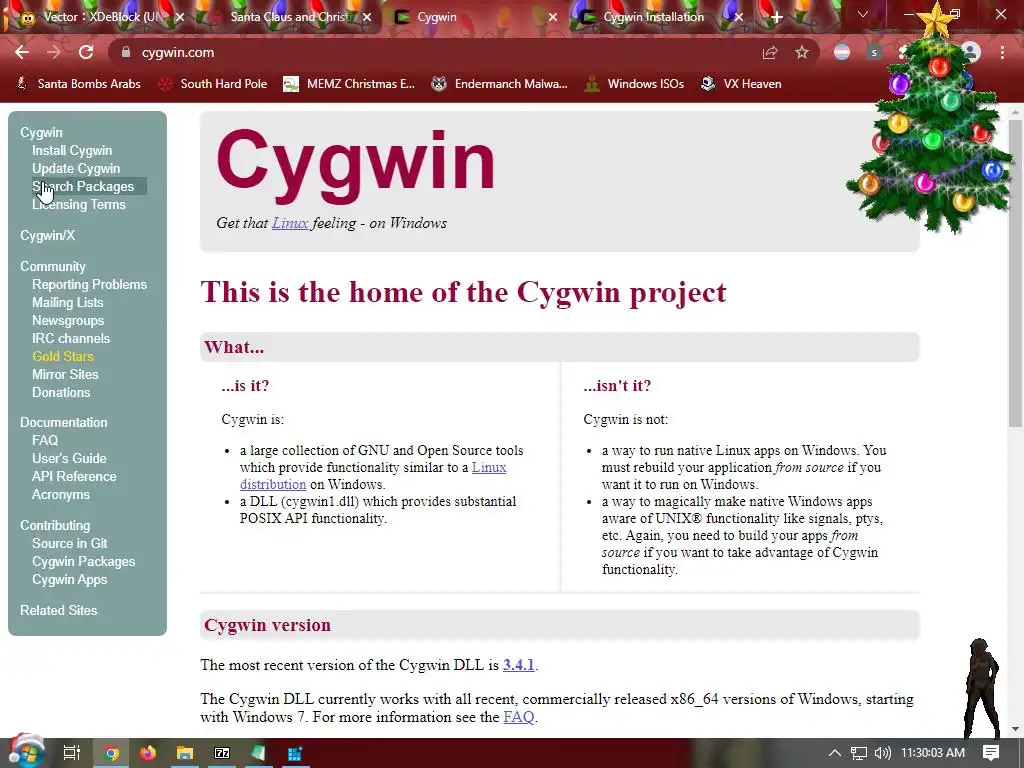Close the Santa Claus and Christ tab

pos(367,18)
